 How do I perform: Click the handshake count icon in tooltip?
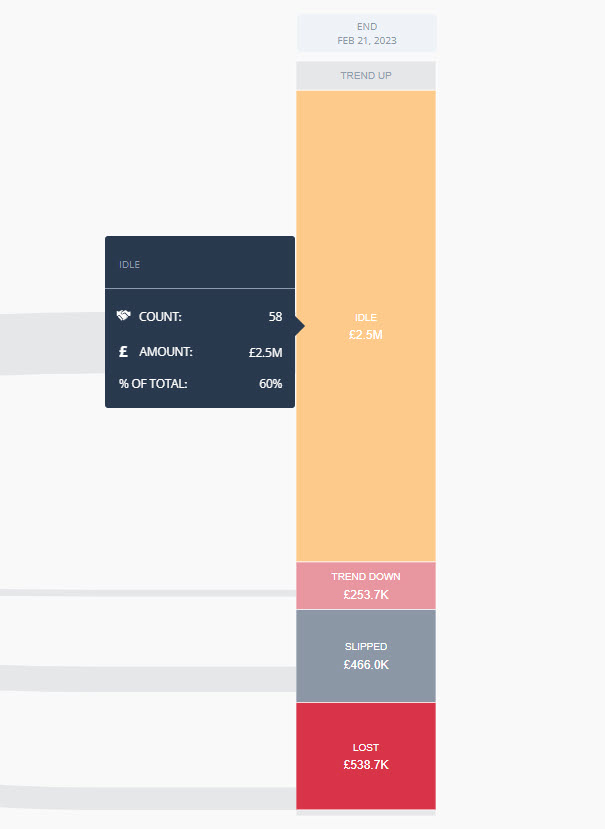click(123, 316)
